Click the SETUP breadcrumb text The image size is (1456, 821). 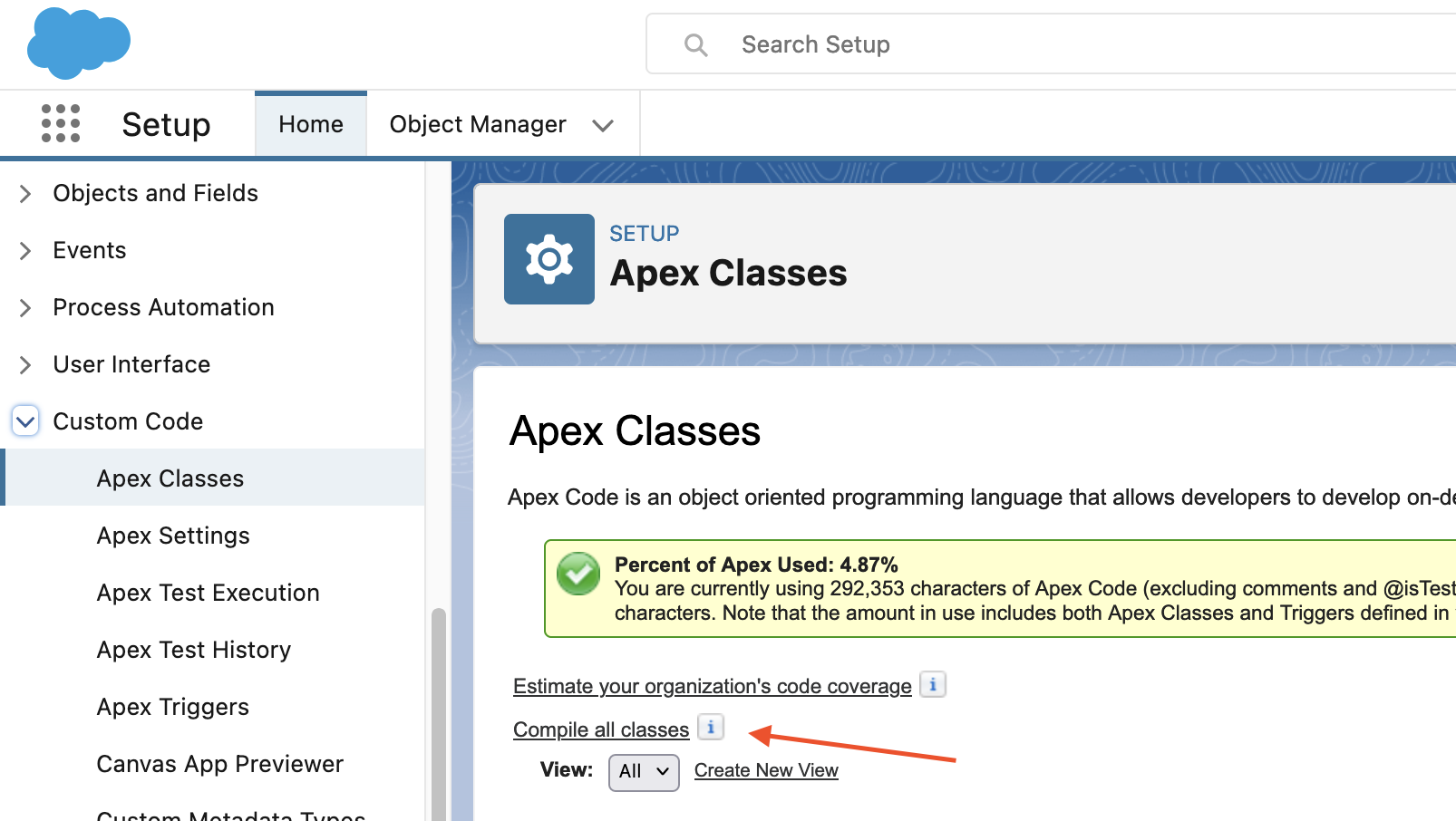click(x=644, y=234)
